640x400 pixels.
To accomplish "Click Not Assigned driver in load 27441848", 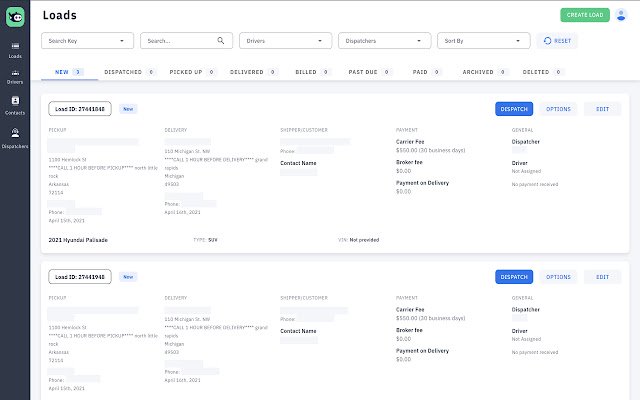I will pyautogui.click(x=526, y=171).
